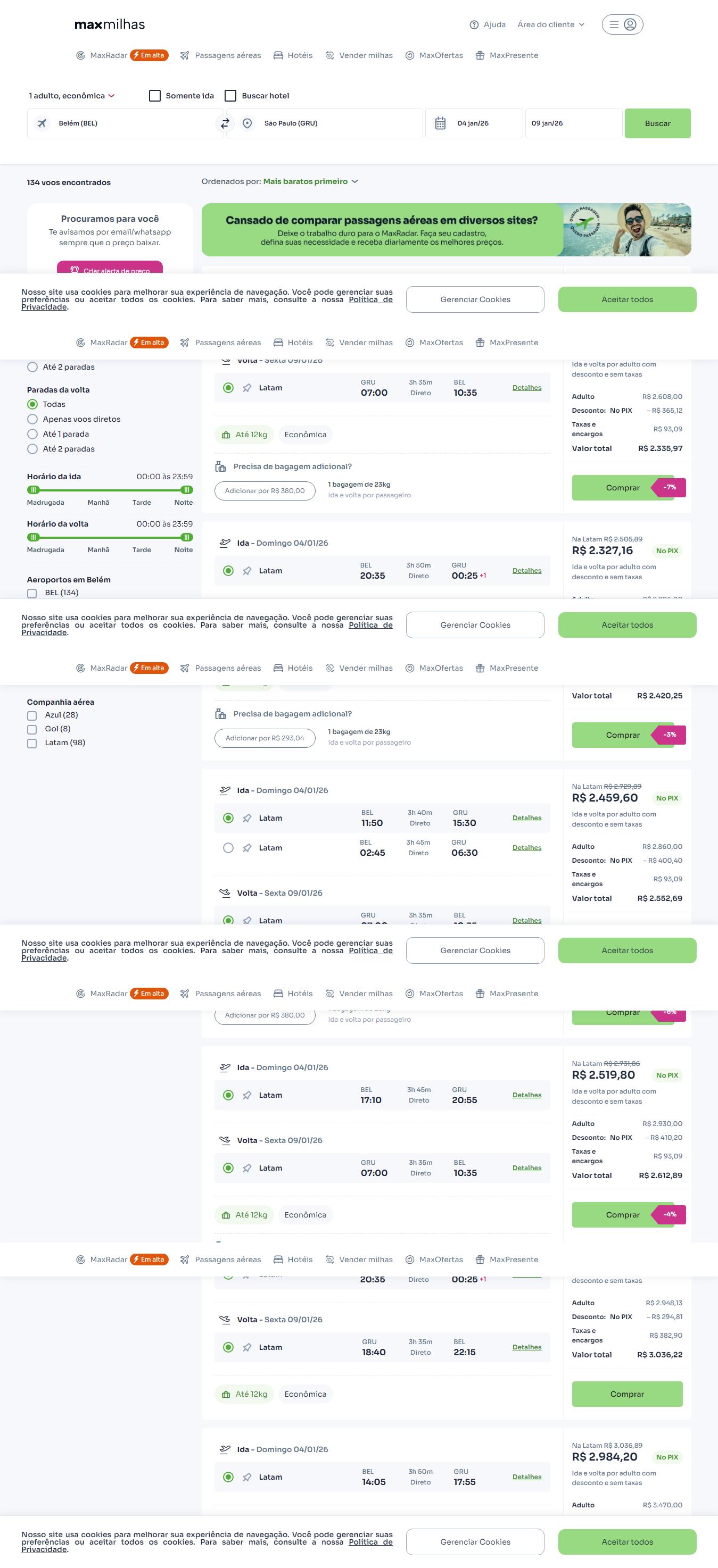Click the left handle of the 'Horário da ida' slider
718x1568 pixels.
34,490
